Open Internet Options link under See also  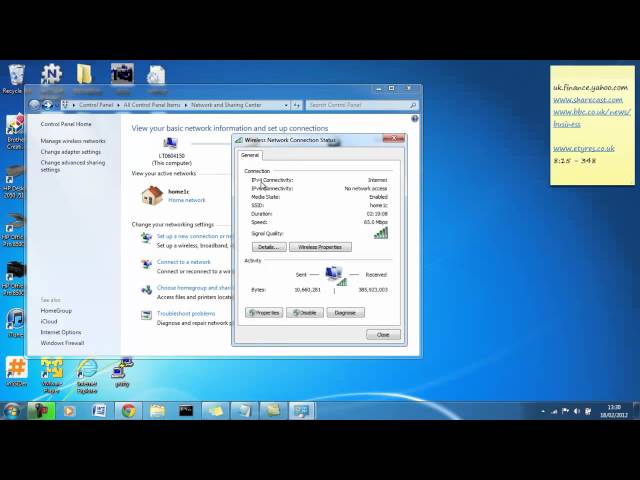(61, 332)
